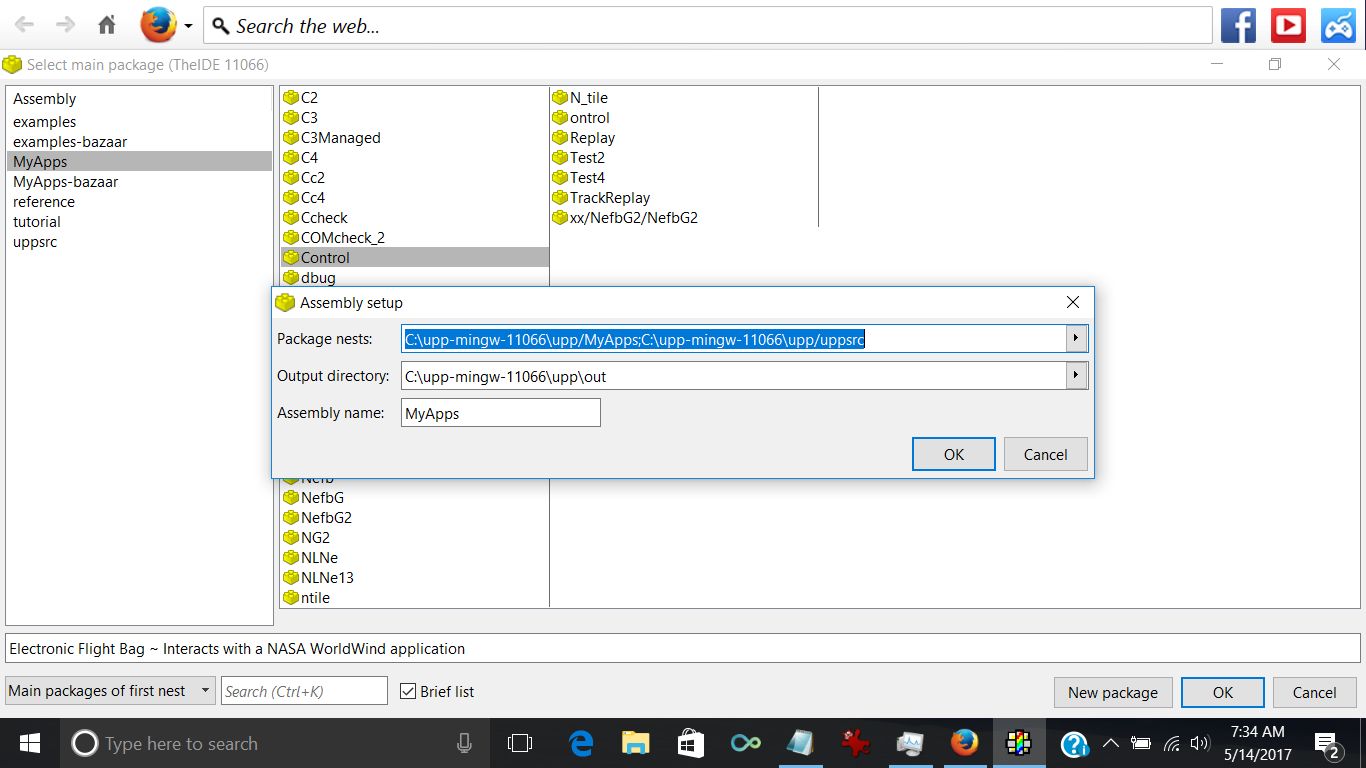This screenshot has width=1366, height=768.
Task: Click the Facebook icon in the toolbar
Action: pyautogui.click(x=1238, y=25)
